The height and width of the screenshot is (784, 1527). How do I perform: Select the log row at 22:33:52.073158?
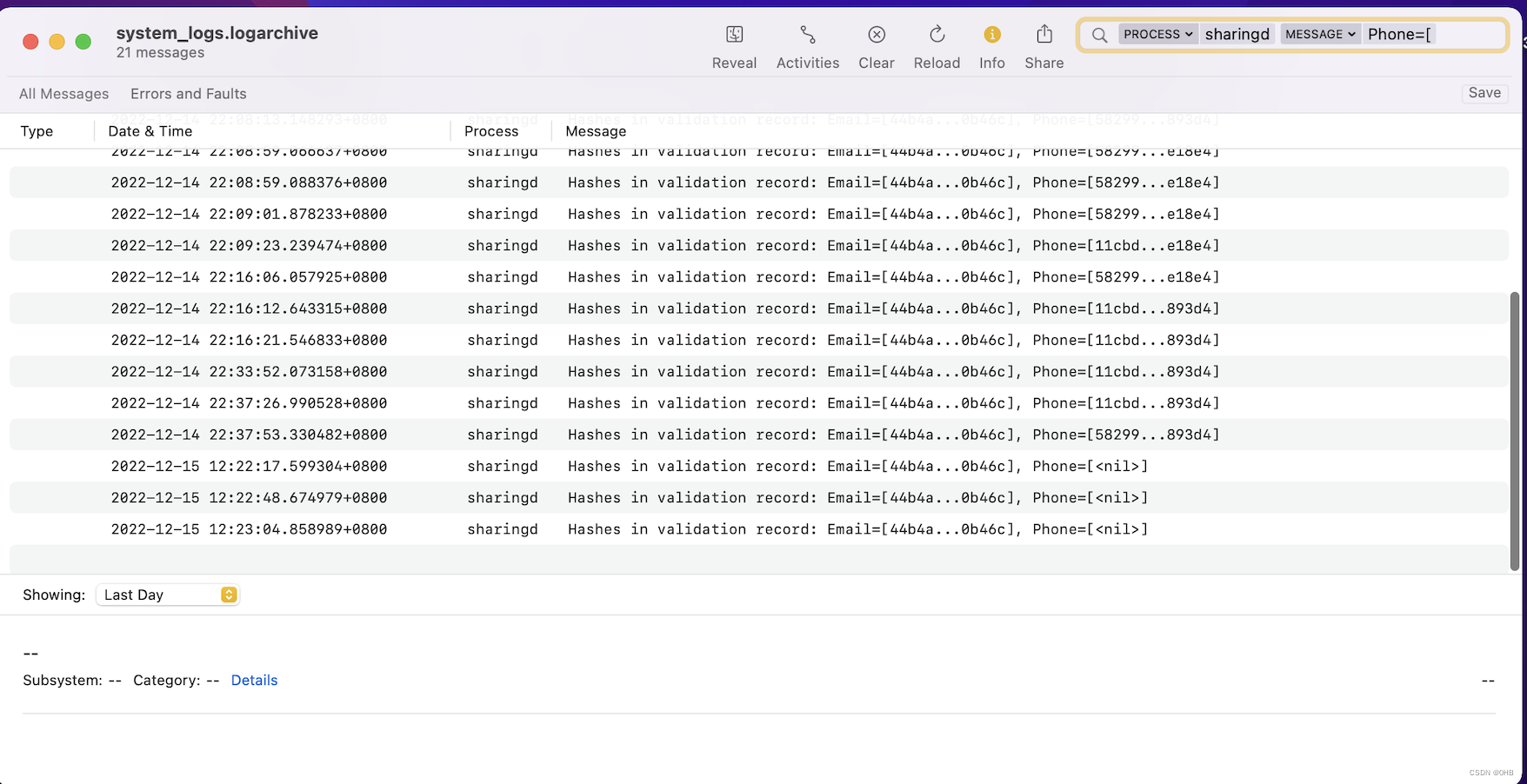pos(758,371)
